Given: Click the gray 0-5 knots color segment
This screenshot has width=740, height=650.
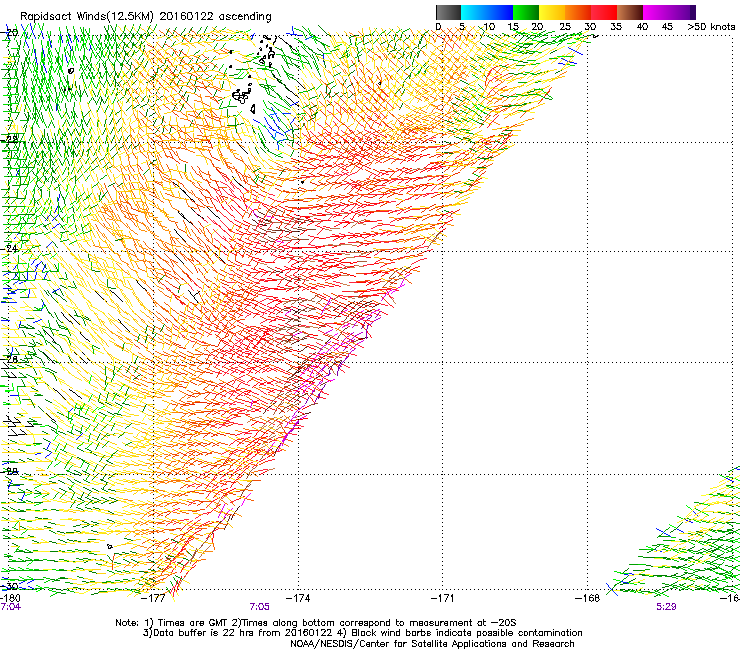Looking at the screenshot, I should pos(448,12).
